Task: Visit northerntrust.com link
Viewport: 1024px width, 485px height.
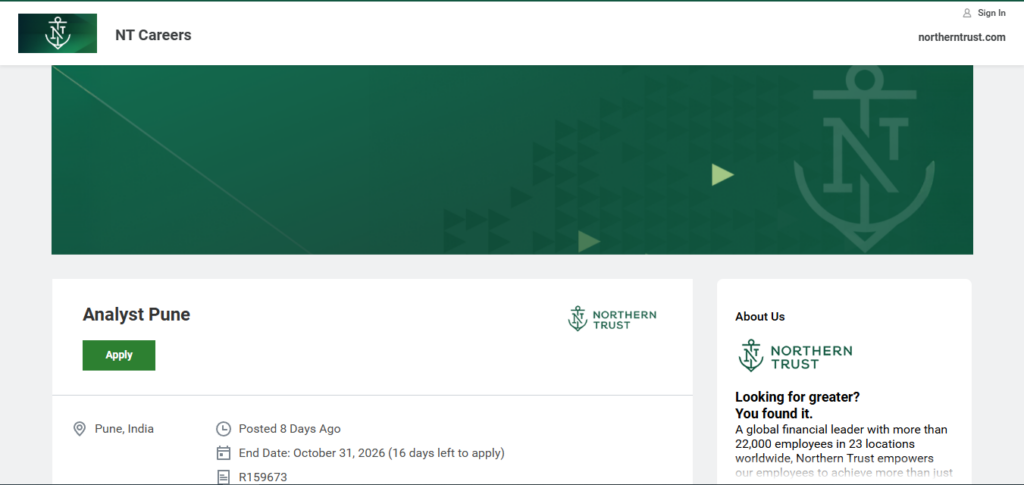Action: click(961, 37)
